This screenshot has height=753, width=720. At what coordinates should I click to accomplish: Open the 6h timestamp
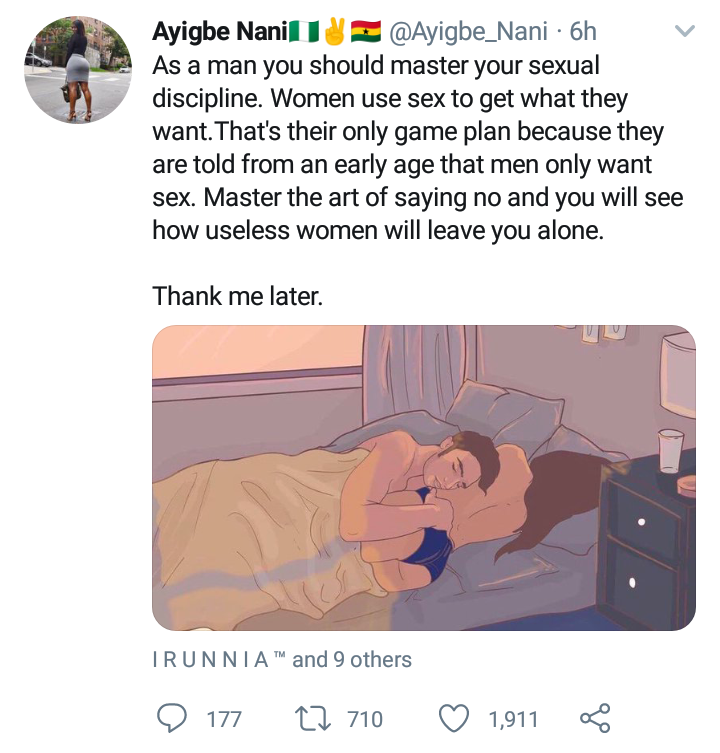[x=583, y=32]
